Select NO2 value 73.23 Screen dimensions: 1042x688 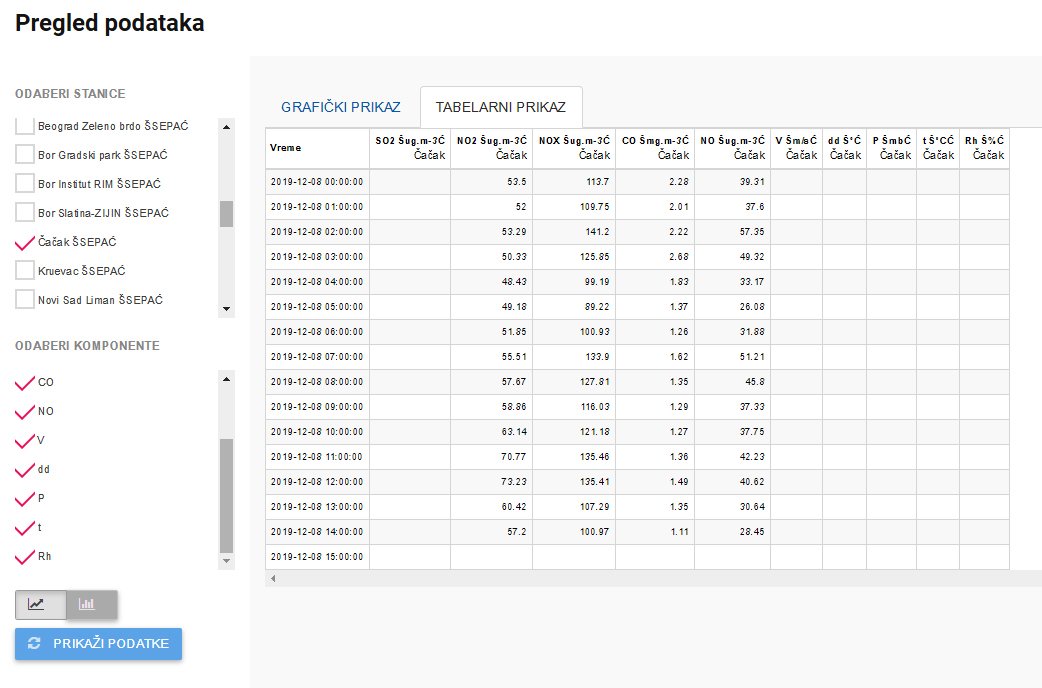[x=492, y=482]
